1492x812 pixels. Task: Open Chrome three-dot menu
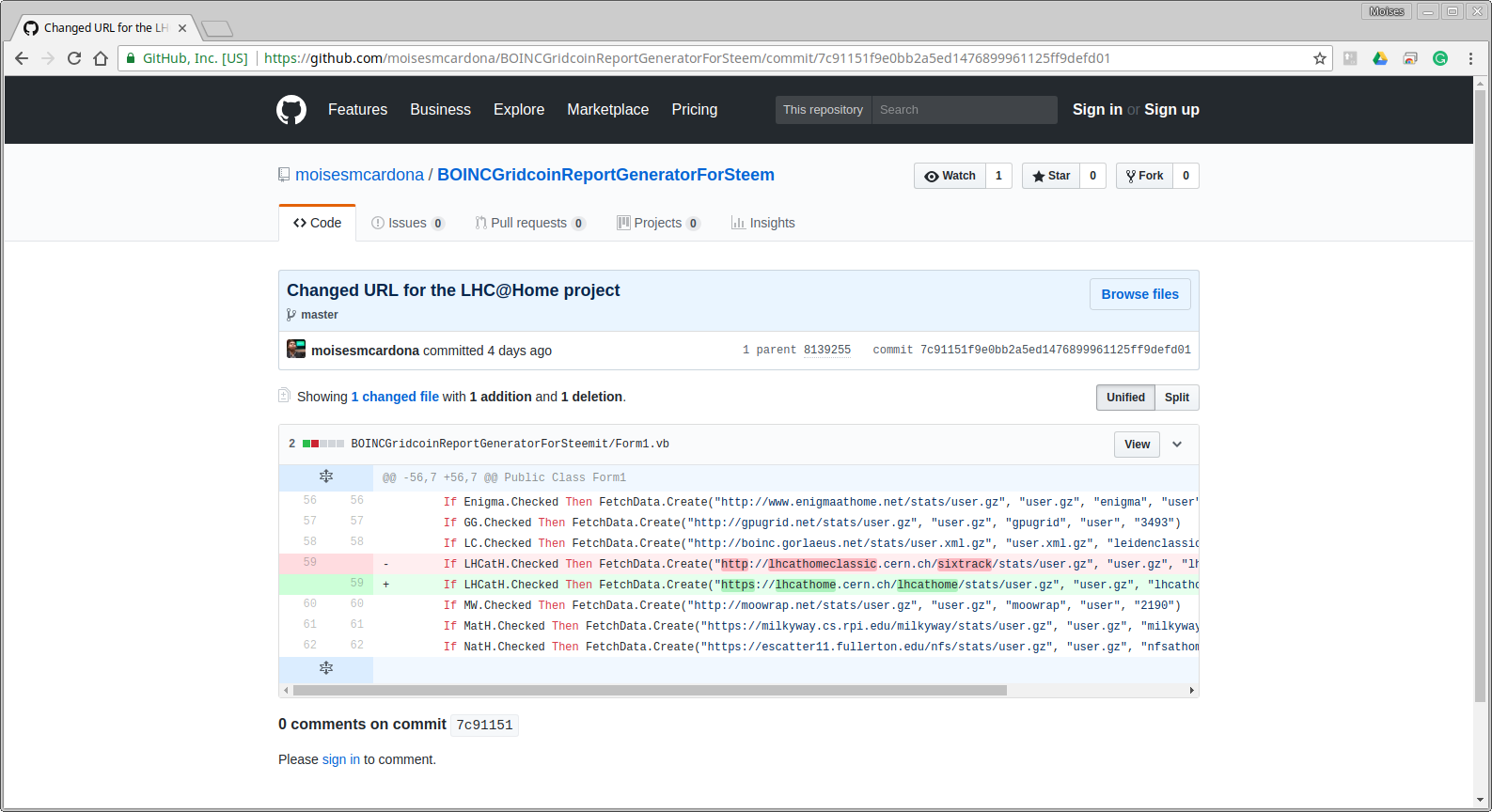(1470, 58)
